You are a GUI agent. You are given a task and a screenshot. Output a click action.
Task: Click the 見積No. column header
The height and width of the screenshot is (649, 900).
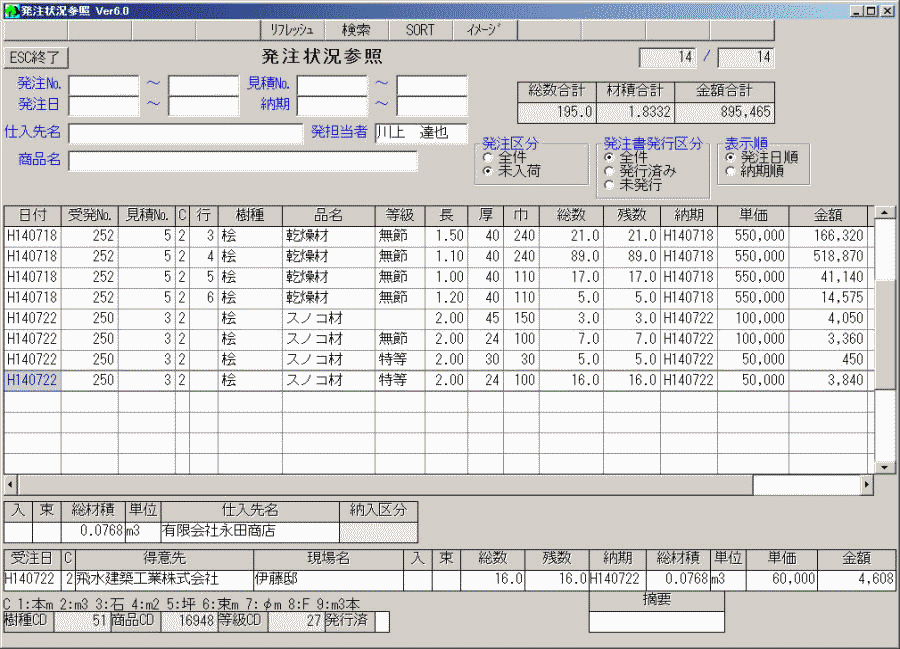[147, 215]
